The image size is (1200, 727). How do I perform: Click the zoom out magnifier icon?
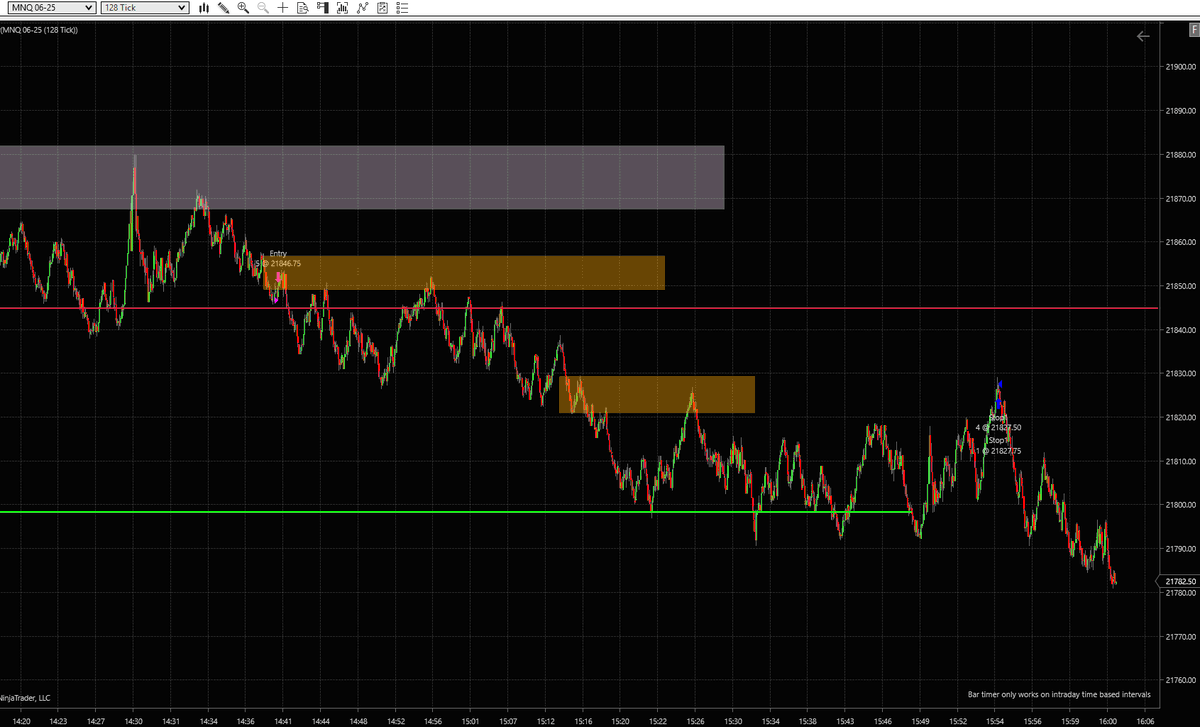(x=262, y=7)
